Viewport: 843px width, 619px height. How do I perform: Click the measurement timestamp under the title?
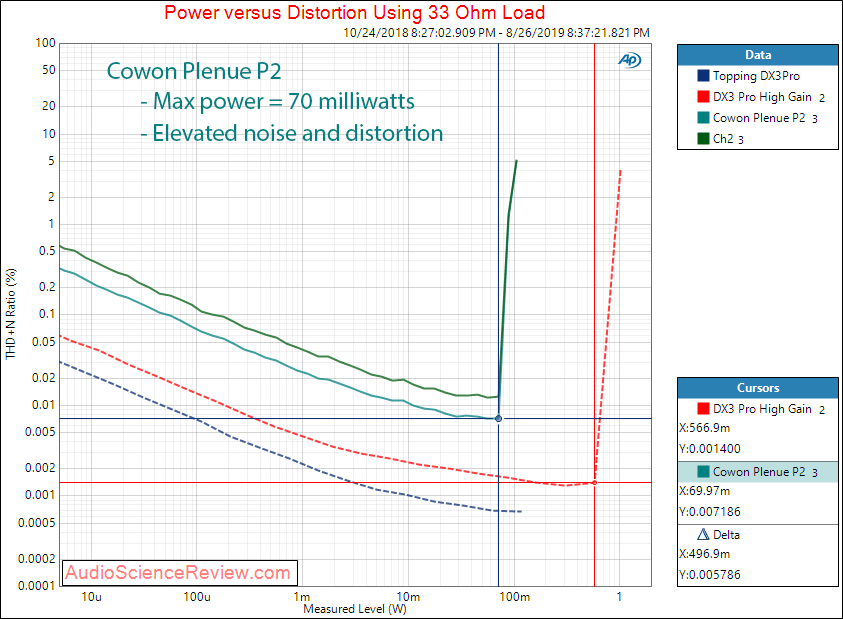pyautogui.click(x=496, y=33)
